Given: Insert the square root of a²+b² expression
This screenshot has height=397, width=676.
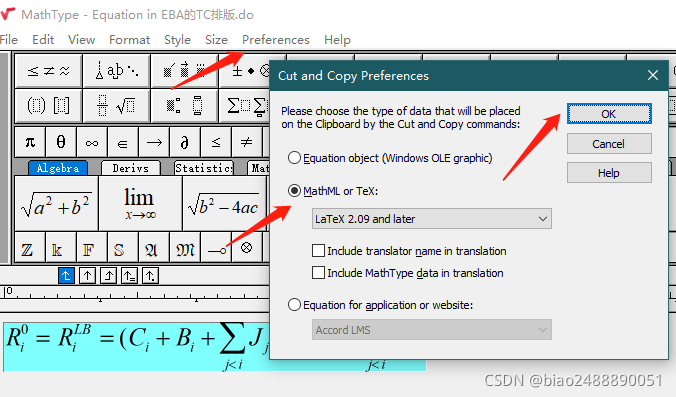Looking at the screenshot, I should pyautogui.click(x=56, y=203).
